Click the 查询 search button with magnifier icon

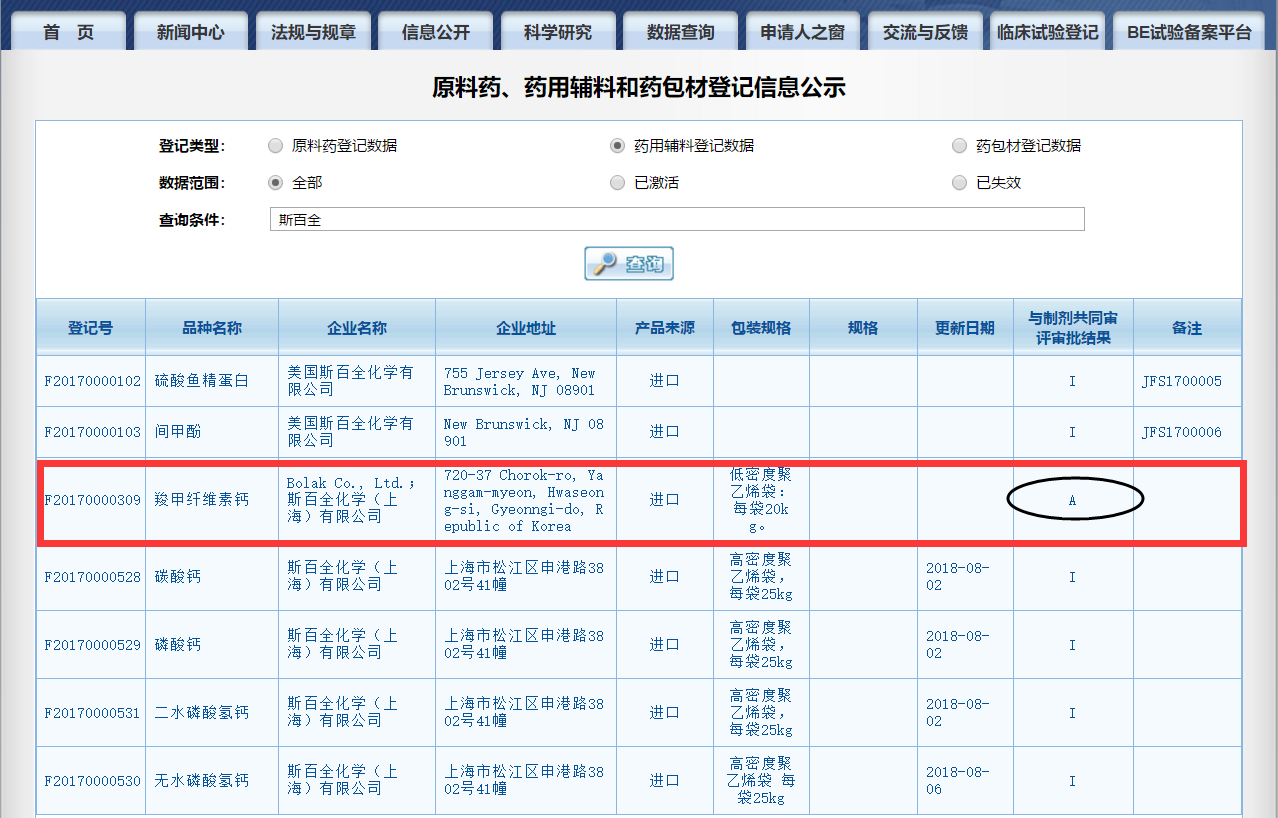coord(629,264)
